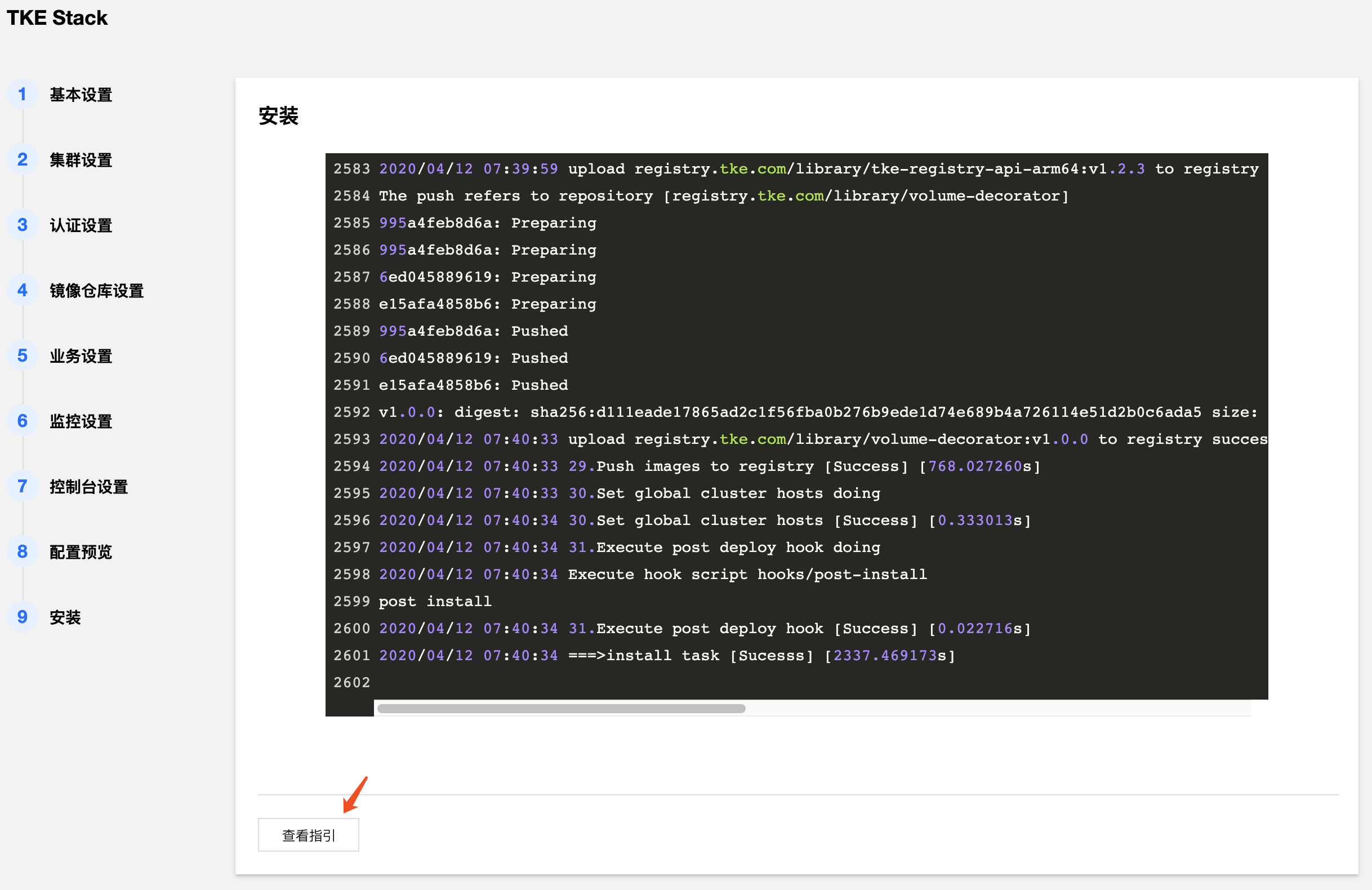Go to 认证设置 step label

81,225
